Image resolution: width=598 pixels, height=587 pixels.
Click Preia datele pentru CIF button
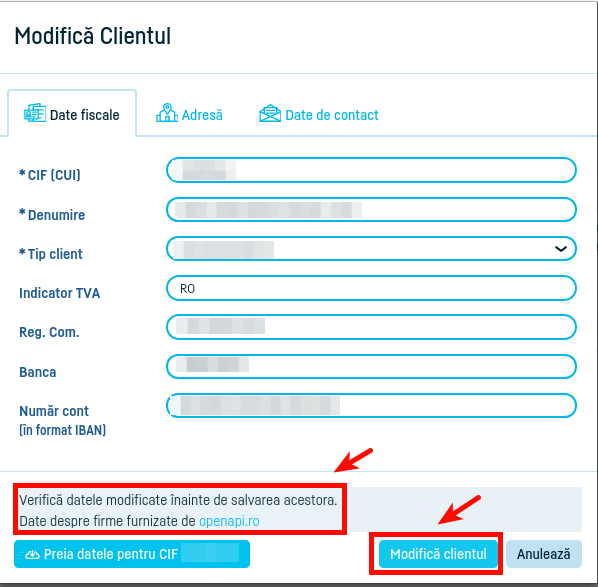(x=132, y=554)
